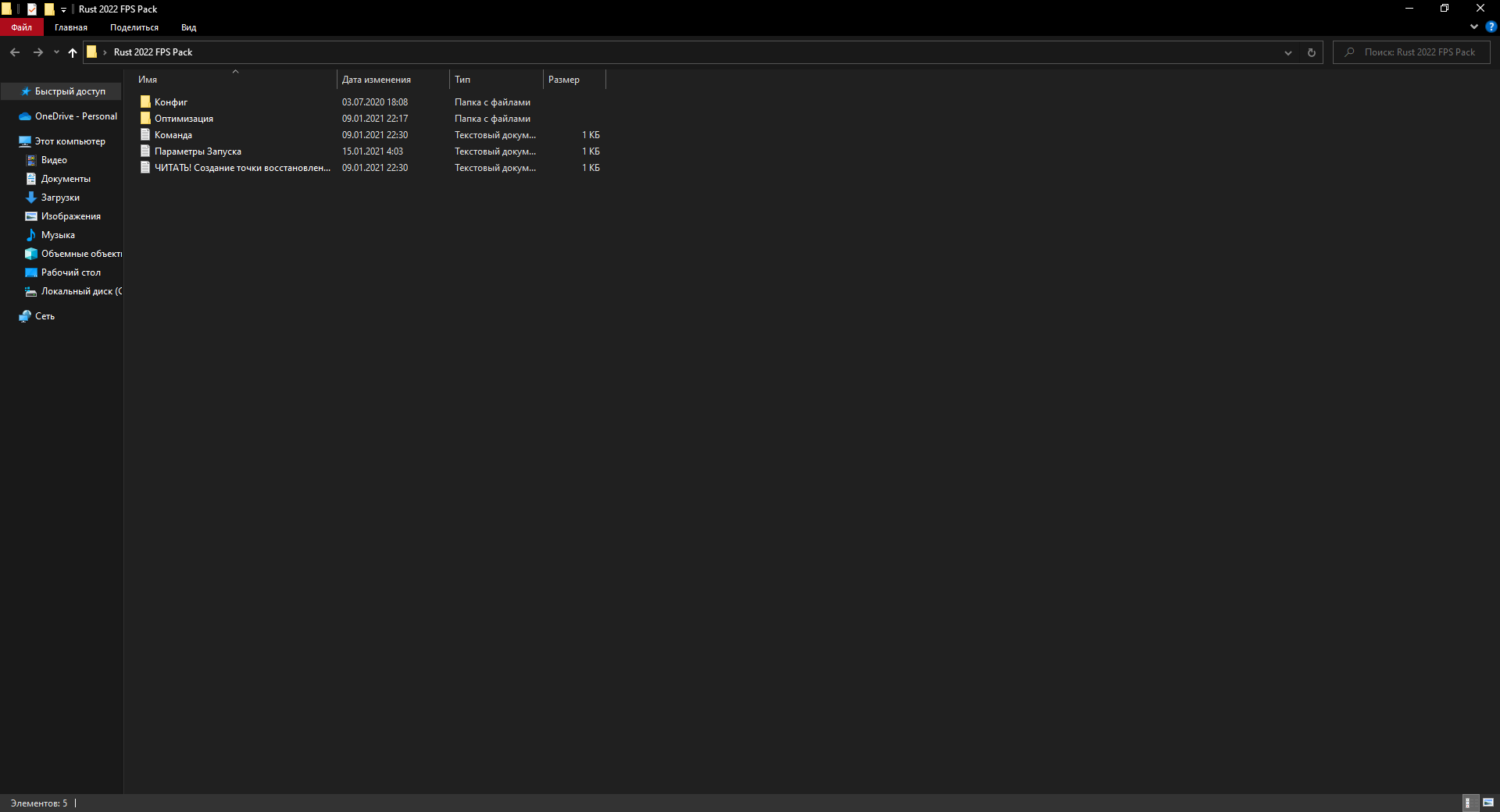Open Быстрый доступ in navigation pane
The image size is (1500, 812).
tap(62, 91)
